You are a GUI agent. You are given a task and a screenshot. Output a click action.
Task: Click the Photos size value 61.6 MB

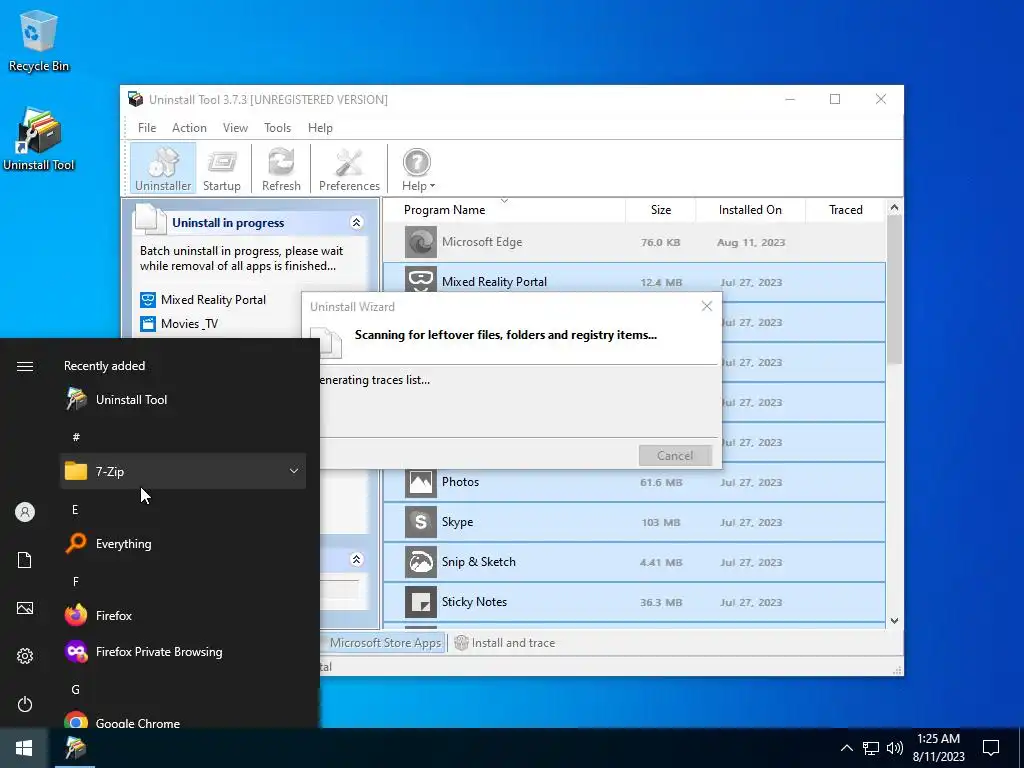click(x=661, y=483)
